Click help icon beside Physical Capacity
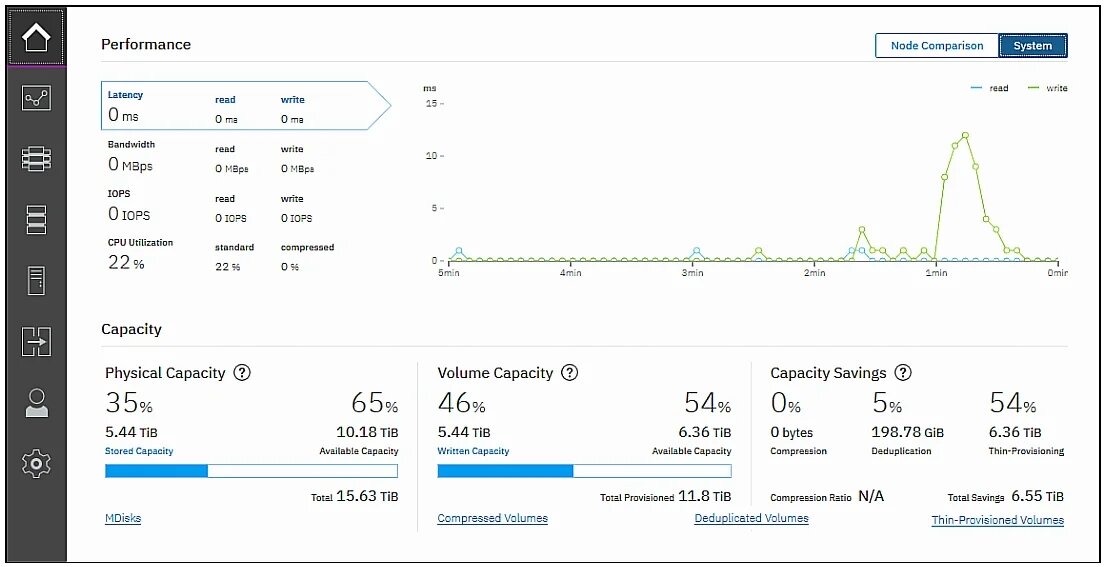The image size is (1106, 567). tap(242, 372)
